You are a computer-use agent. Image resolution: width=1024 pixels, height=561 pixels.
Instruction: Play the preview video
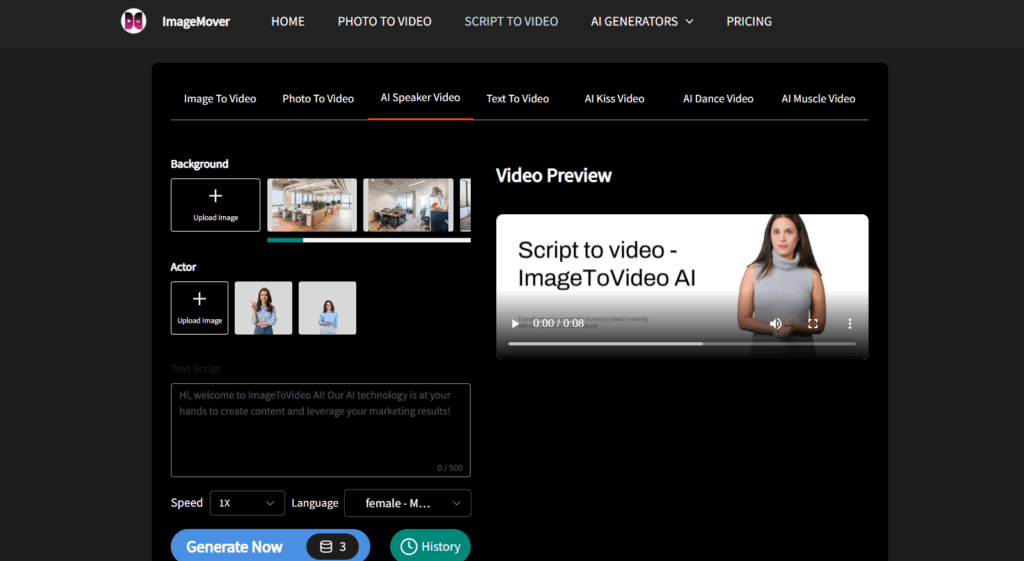pyautogui.click(x=515, y=323)
